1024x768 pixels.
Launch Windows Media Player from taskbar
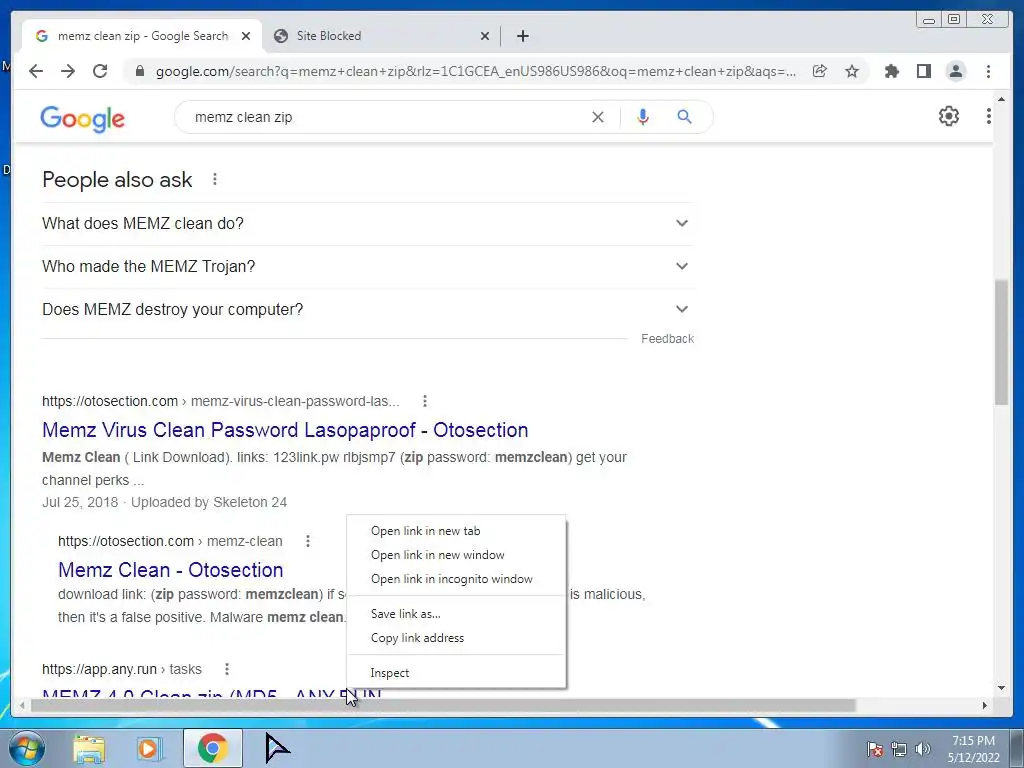point(150,748)
